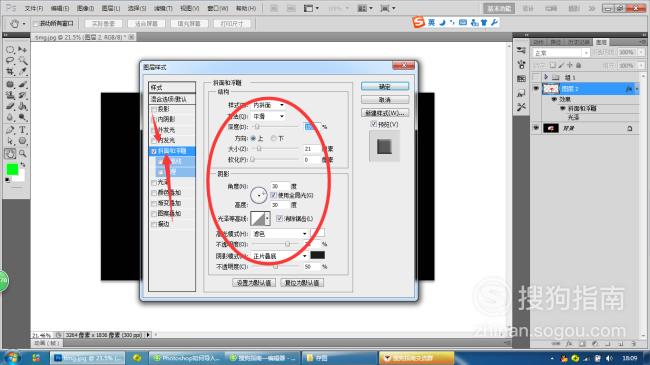Open the 样式 内斜面 dropdown
650x365 pixels.
tap(268, 105)
